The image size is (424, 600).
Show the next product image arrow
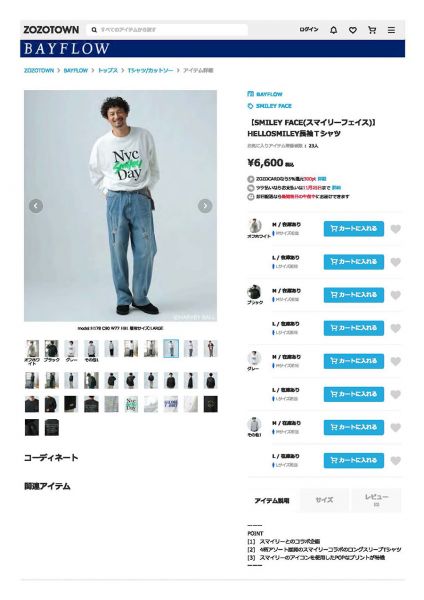click(x=205, y=206)
